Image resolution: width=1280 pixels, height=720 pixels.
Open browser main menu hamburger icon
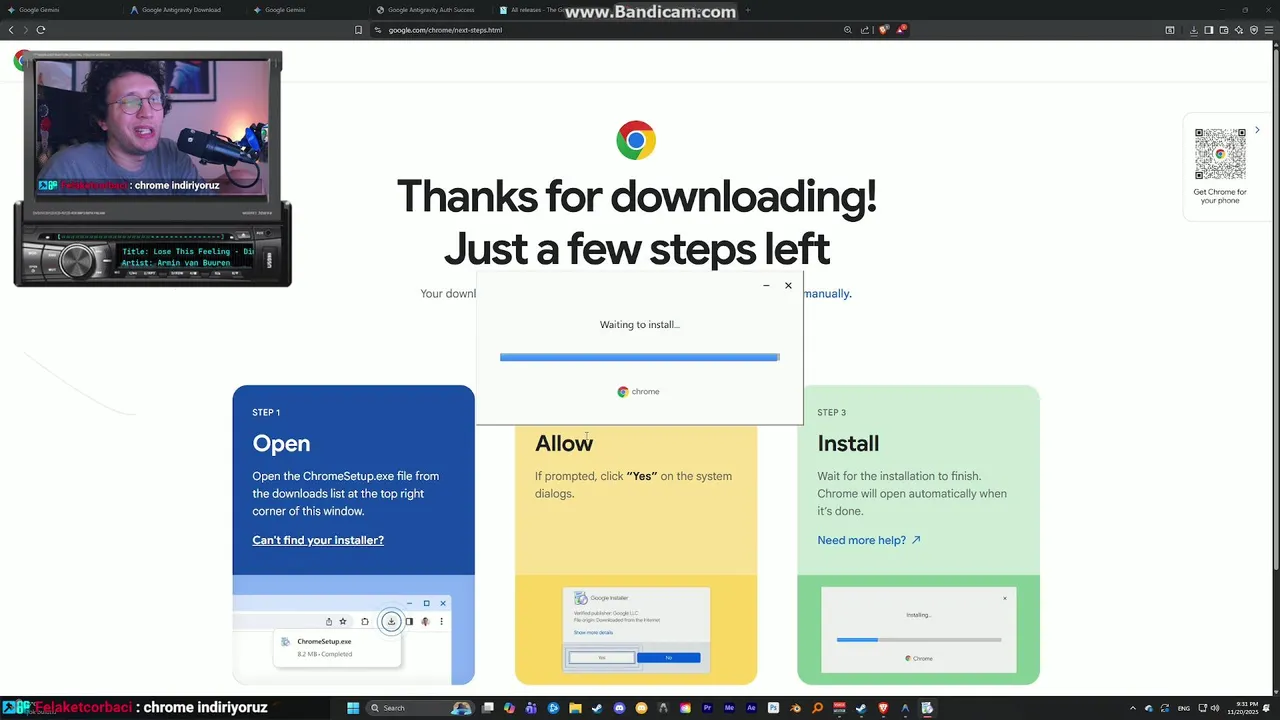point(1269,30)
